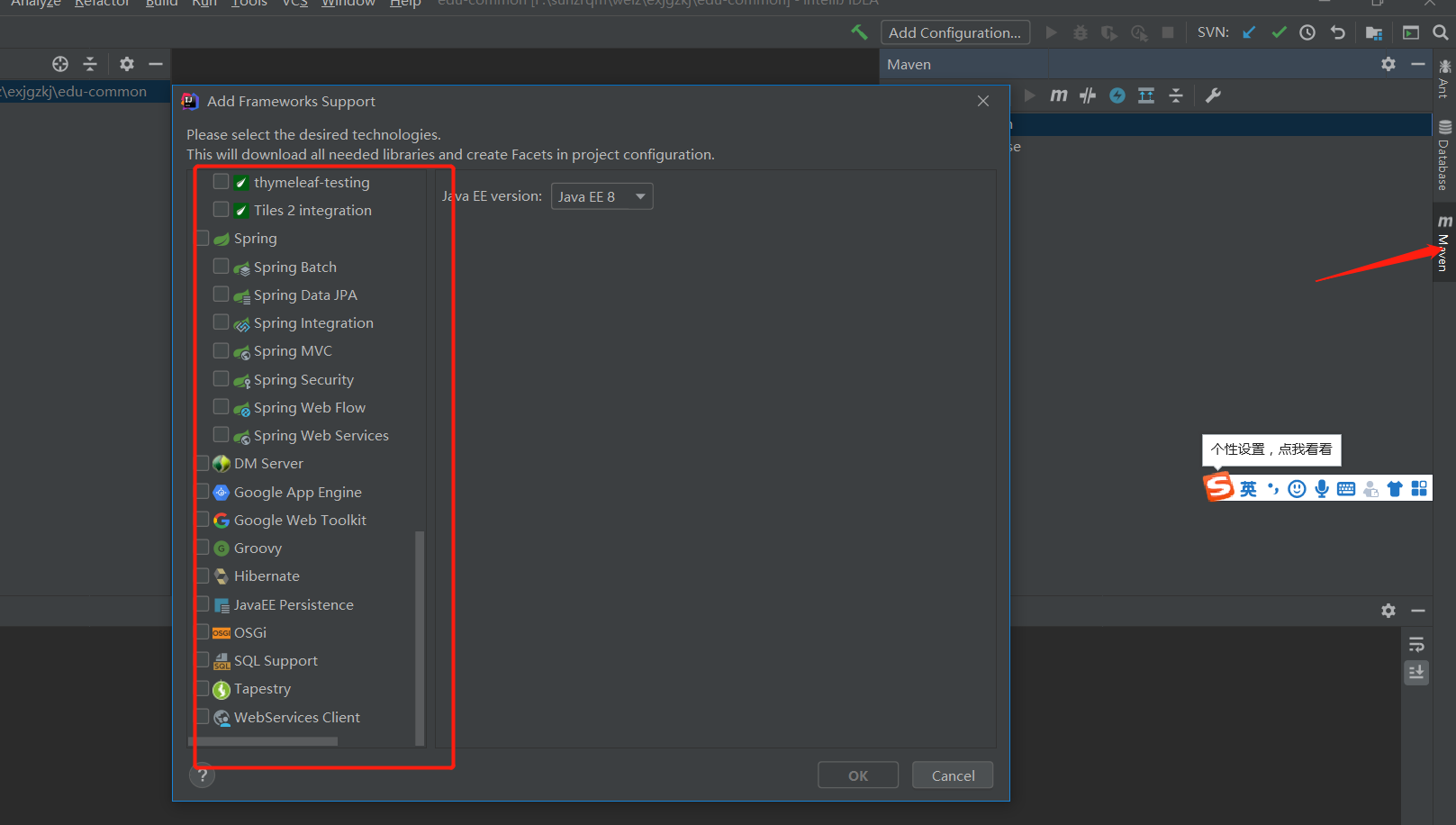Click Collapse All icon in Maven toolbar

point(1176,95)
